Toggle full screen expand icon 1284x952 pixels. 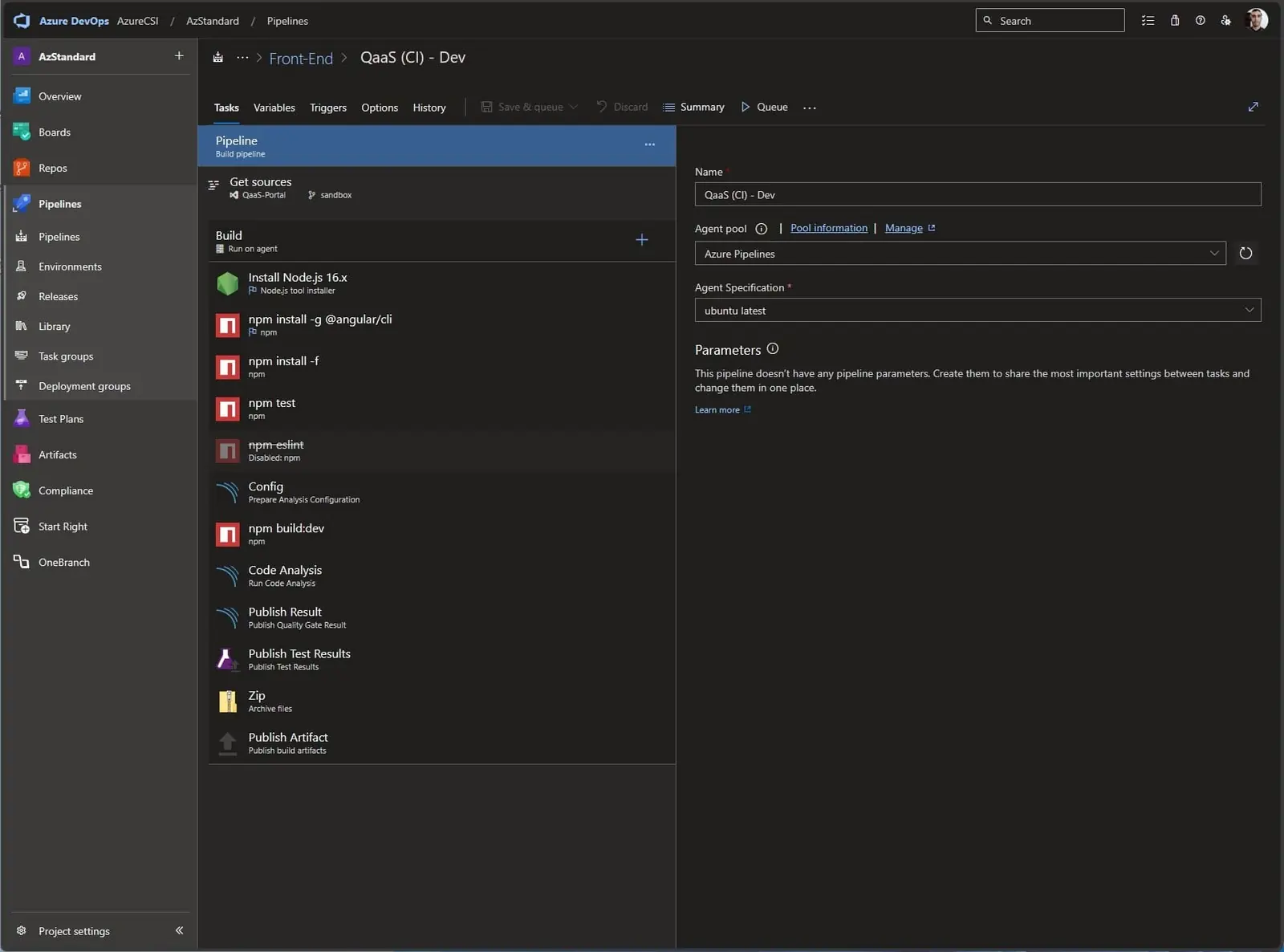pos(1253,107)
